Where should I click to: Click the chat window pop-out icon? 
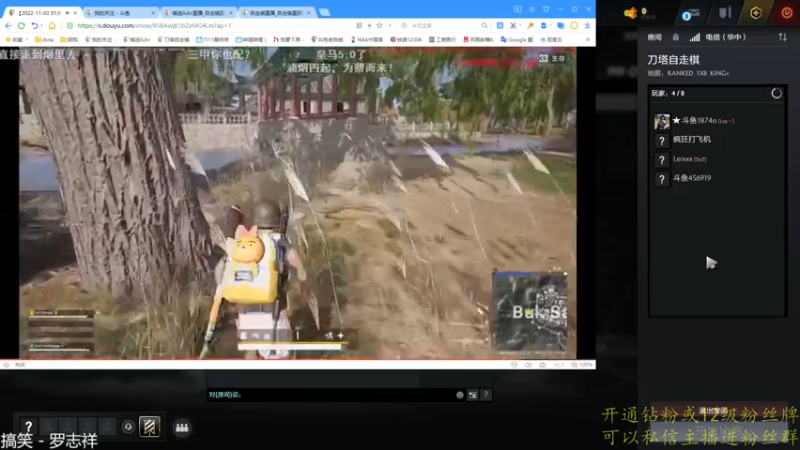point(473,395)
